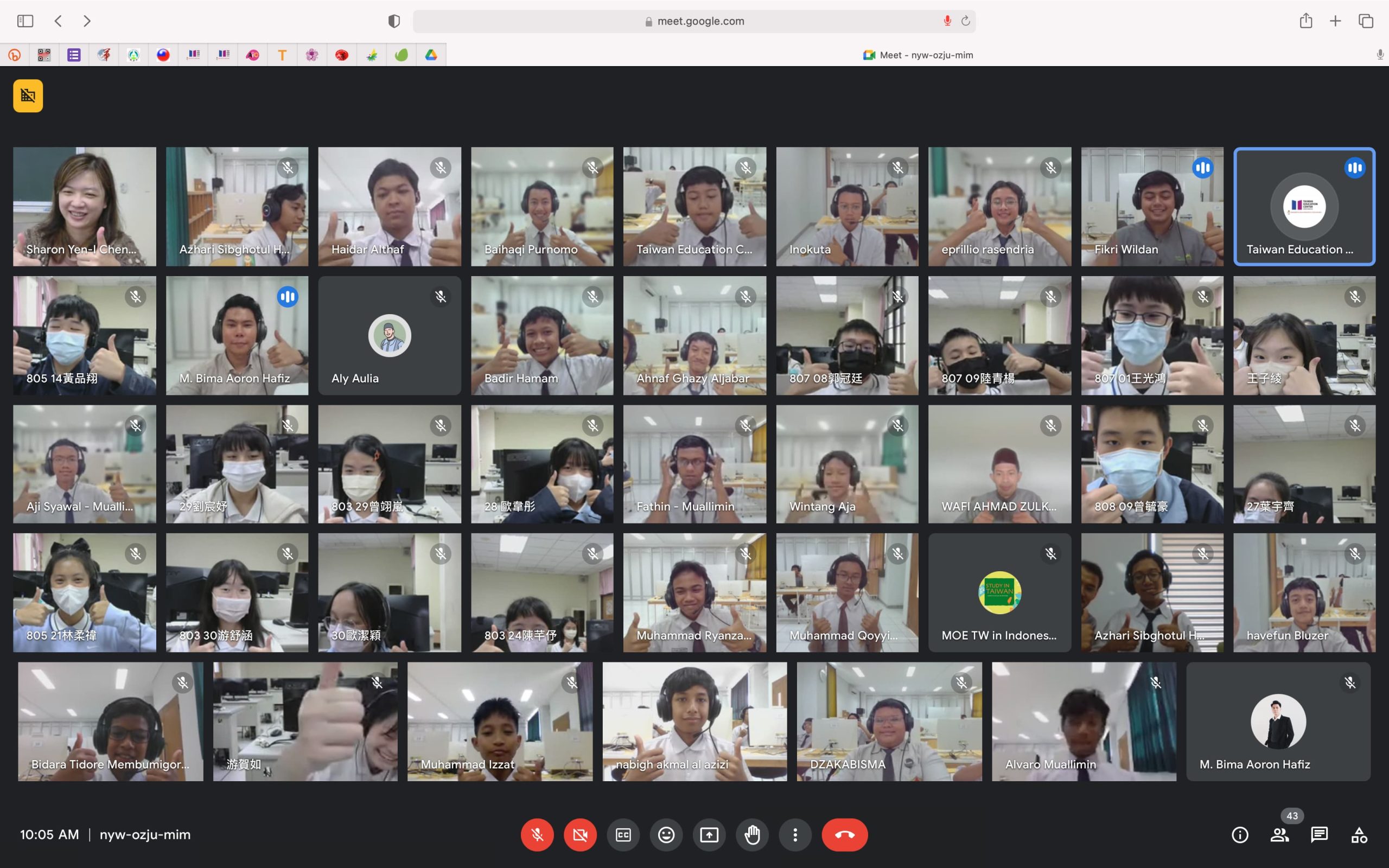Reload the page in the address bar
This screenshot has width=1389, height=868.
coord(965,21)
